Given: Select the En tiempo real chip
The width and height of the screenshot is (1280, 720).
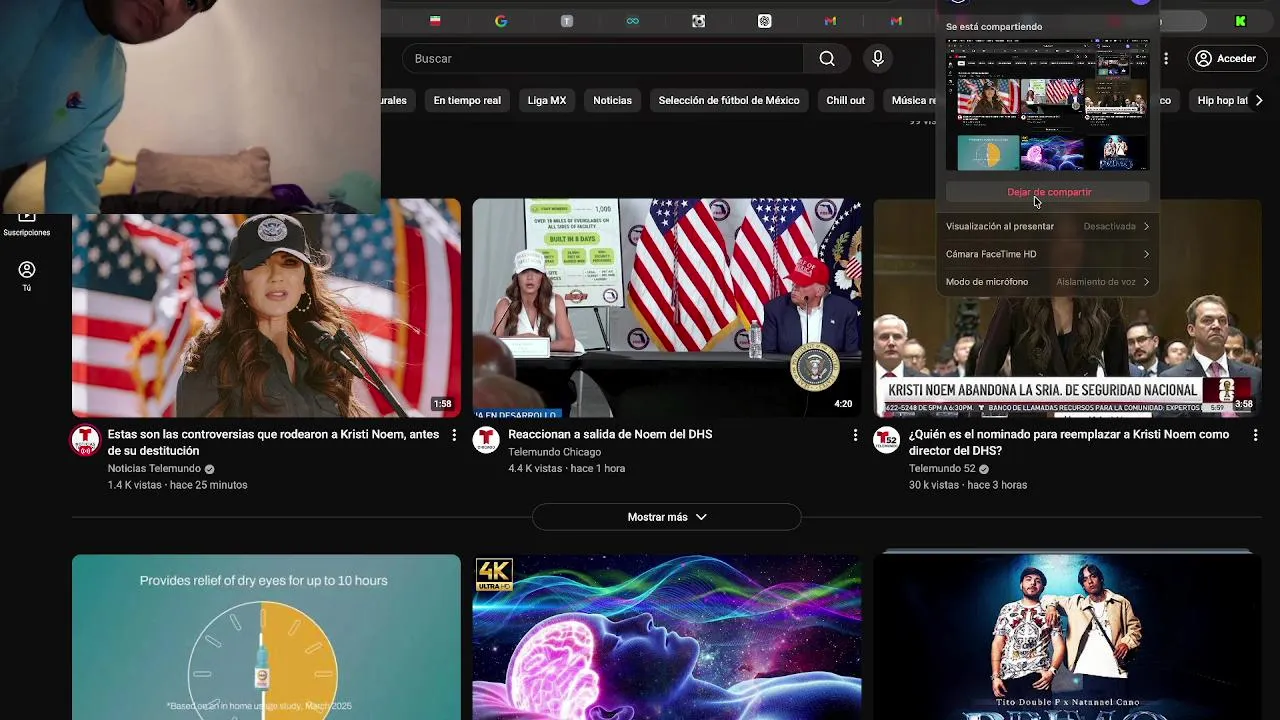Looking at the screenshot, I should click(x=467, y=100).
